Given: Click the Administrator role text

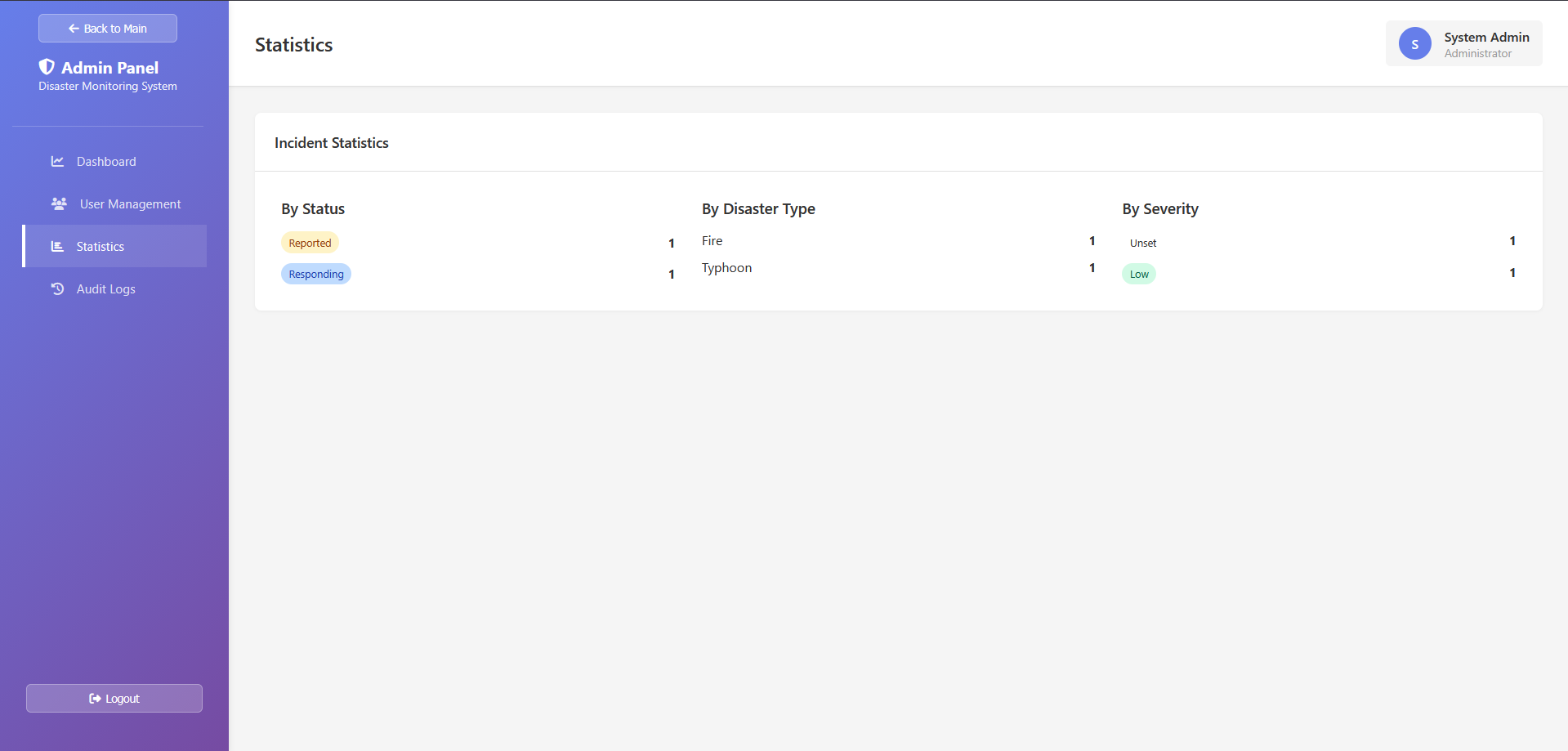Looking at the screenshot, I should 1477,54.
